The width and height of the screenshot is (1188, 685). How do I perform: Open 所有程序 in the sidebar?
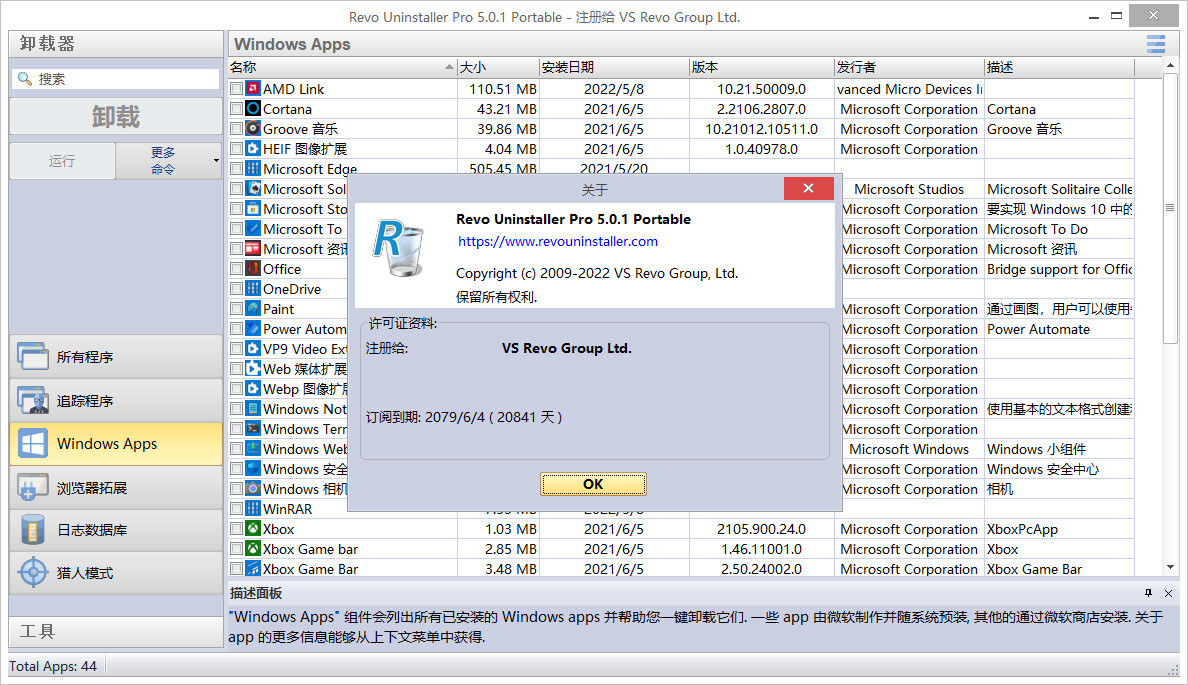(116, 357)
